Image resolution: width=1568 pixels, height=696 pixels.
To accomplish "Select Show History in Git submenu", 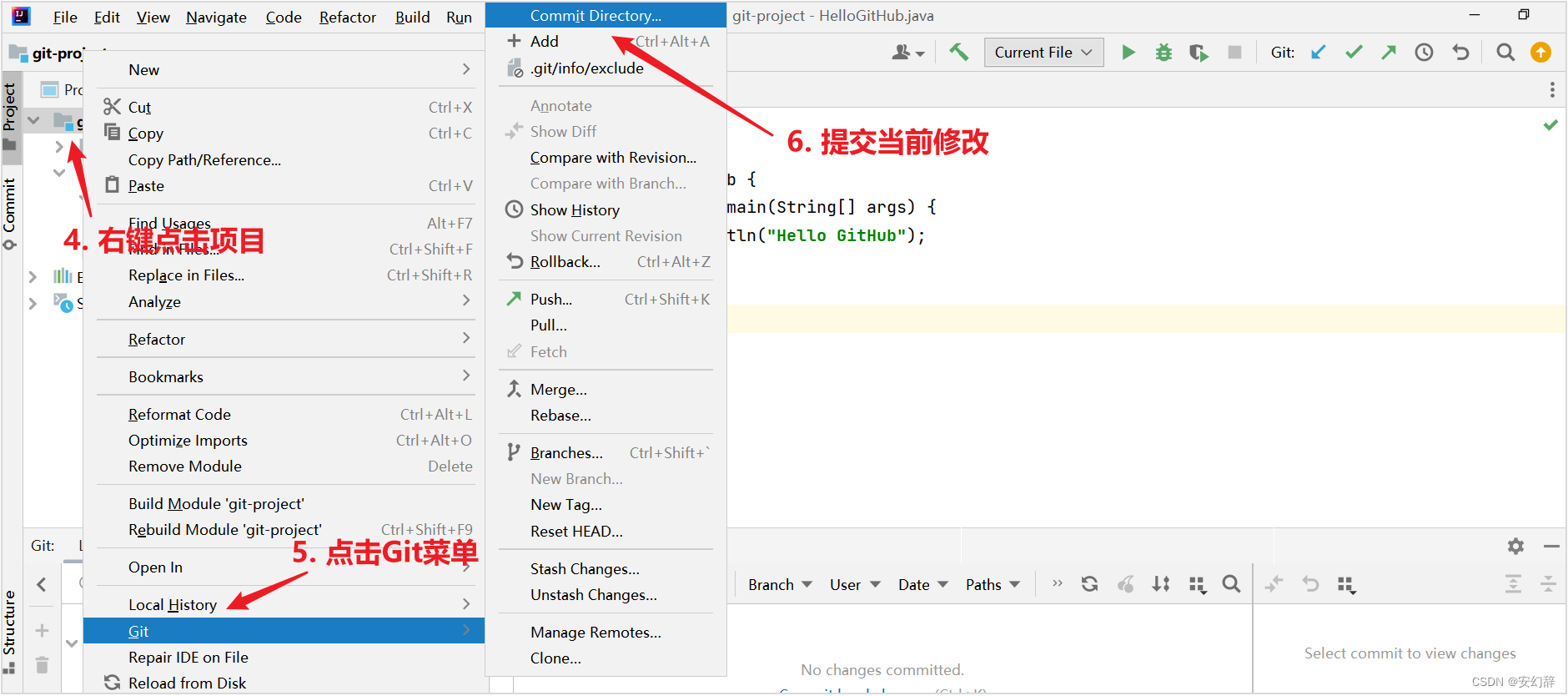I will [606, 210].
